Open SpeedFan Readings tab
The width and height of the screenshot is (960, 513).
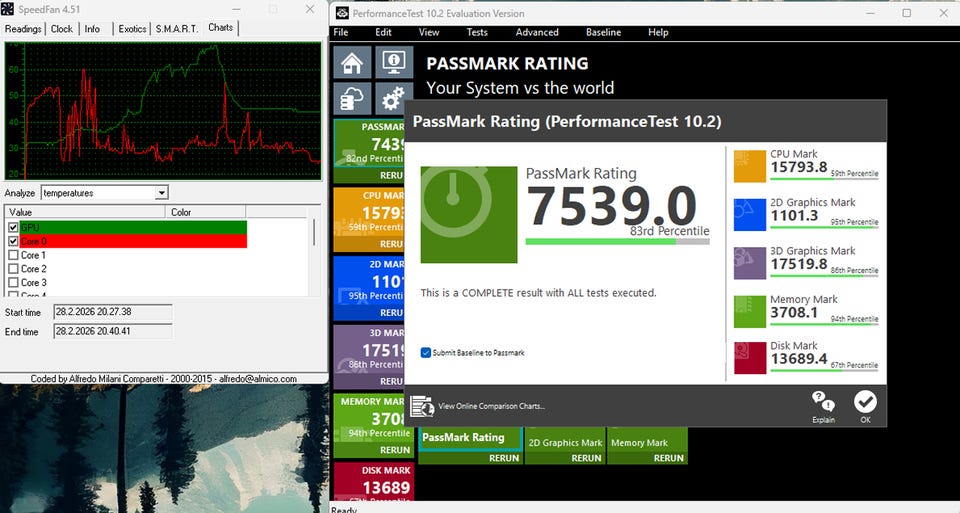pos(23,29)
